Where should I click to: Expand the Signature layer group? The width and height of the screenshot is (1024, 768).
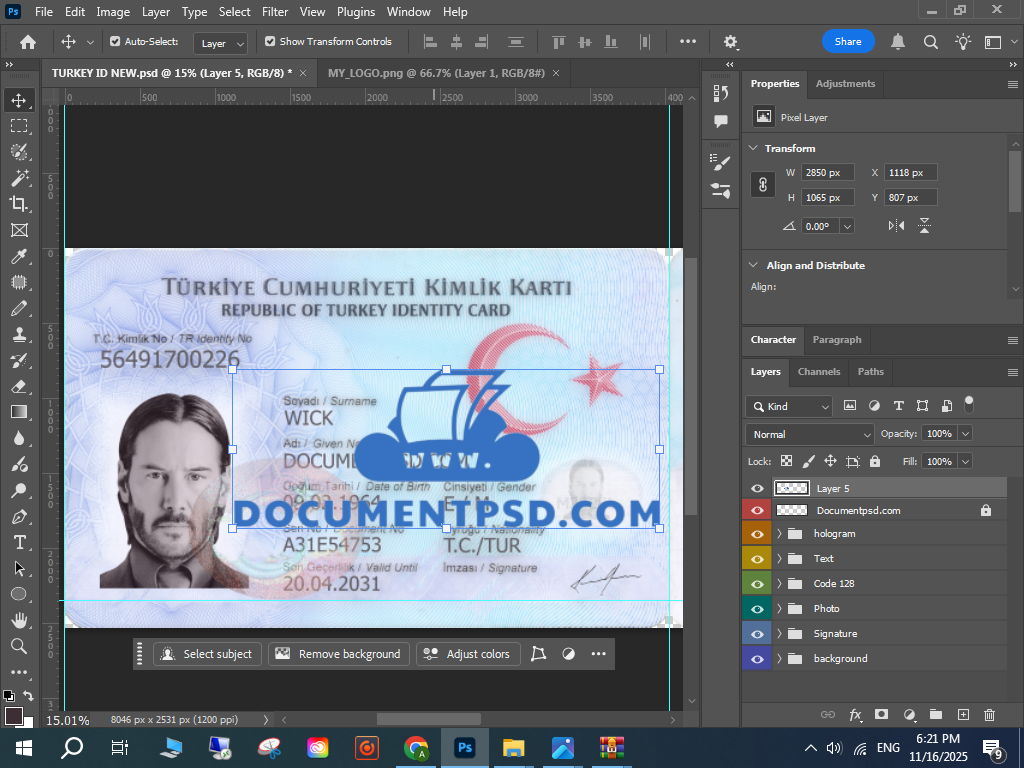pyautogui.click(x=779, y=634)
